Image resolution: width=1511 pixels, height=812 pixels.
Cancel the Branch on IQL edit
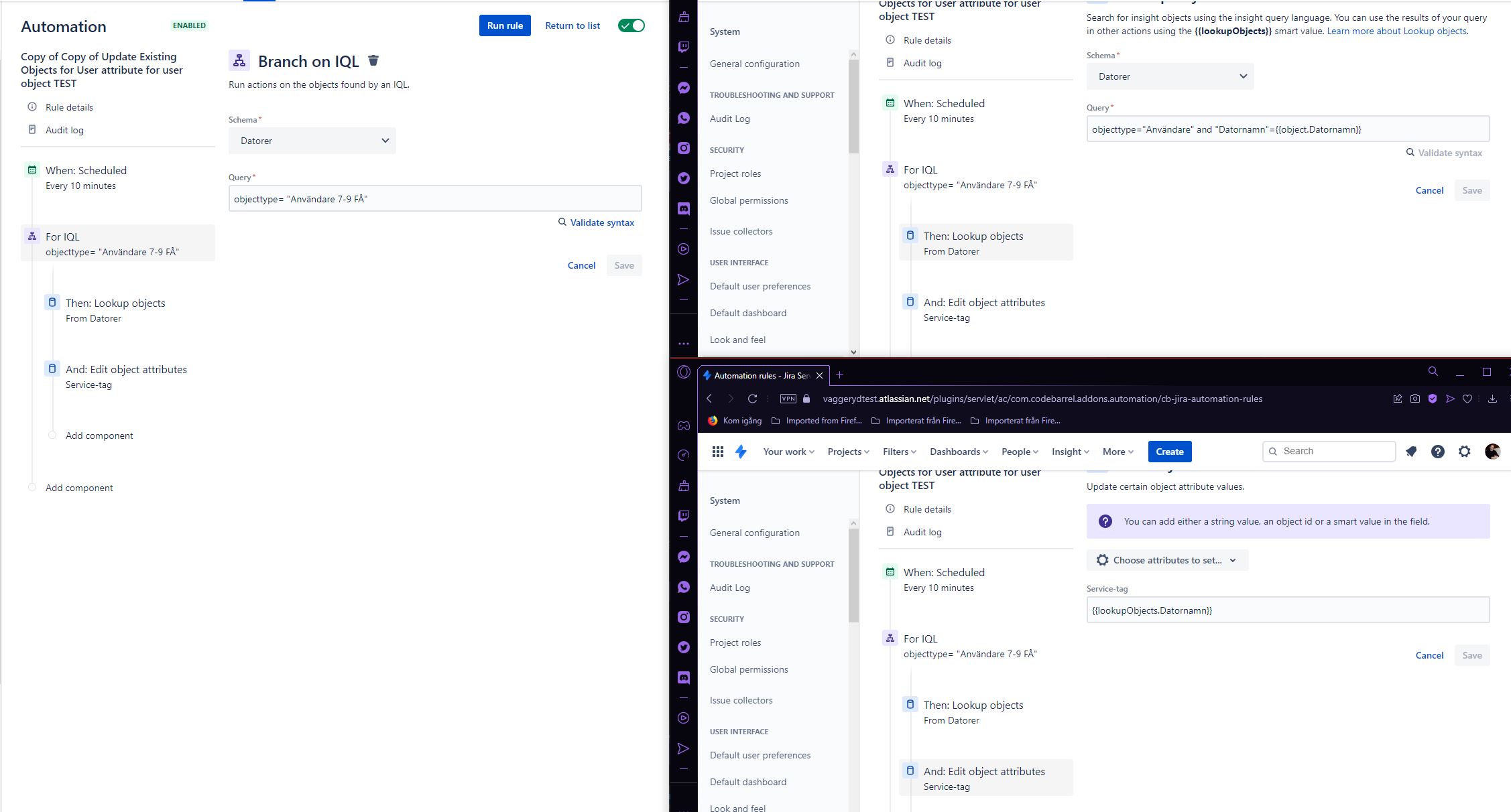[x=581, y=265]
